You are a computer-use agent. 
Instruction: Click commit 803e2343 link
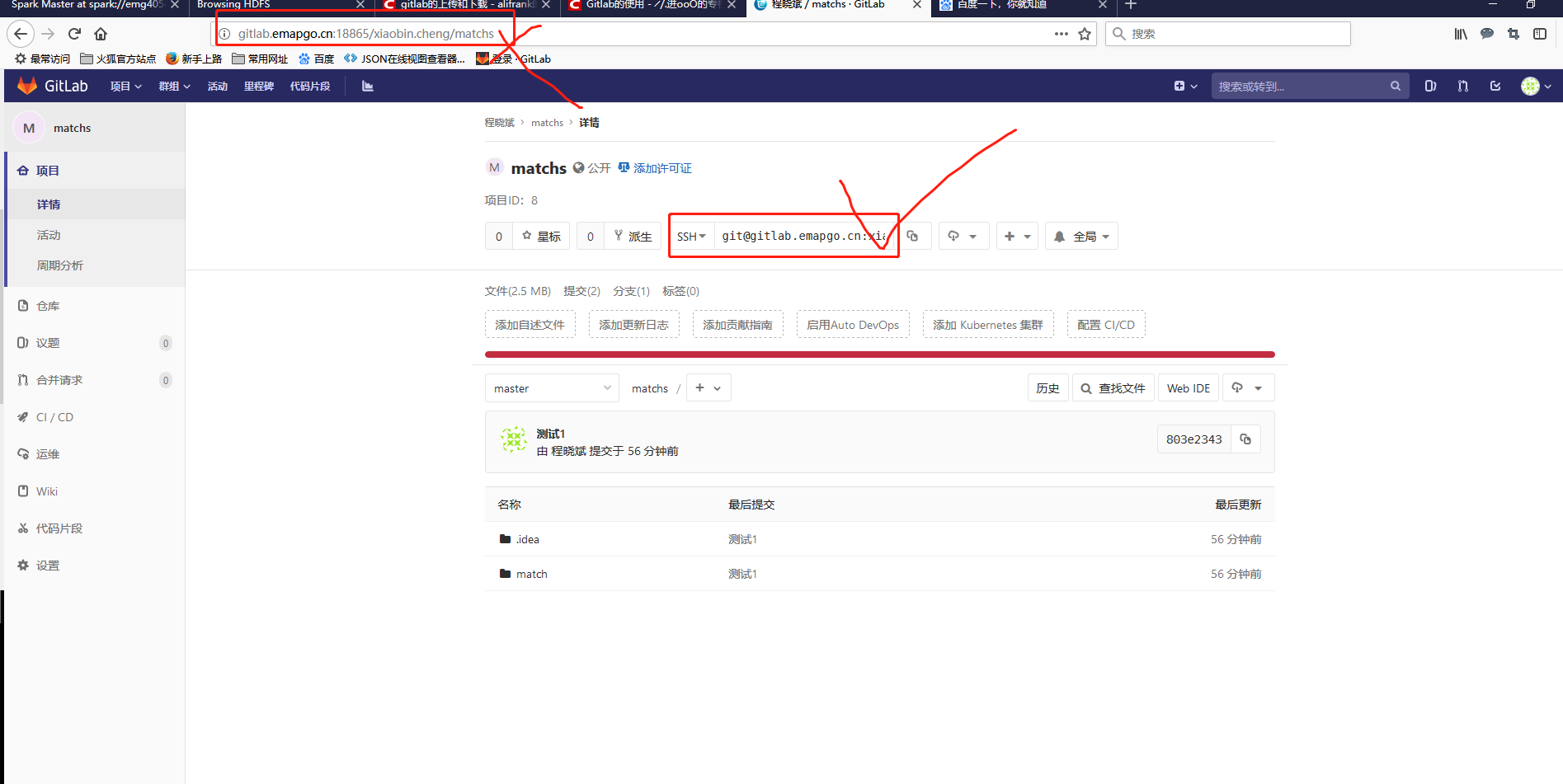pyautogui.click(x=1193, y=439)
